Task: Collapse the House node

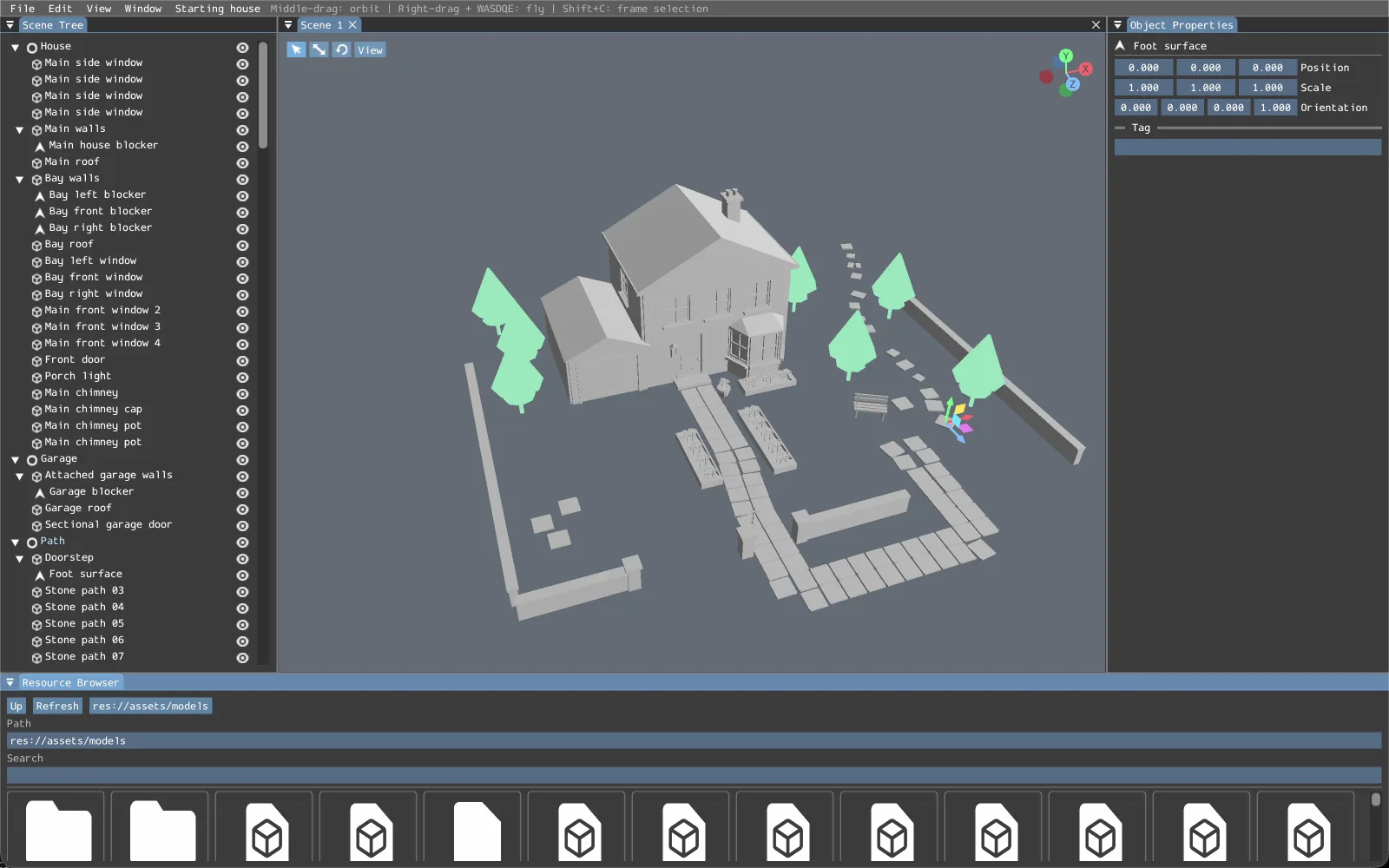Action: [x=16, y=47]
